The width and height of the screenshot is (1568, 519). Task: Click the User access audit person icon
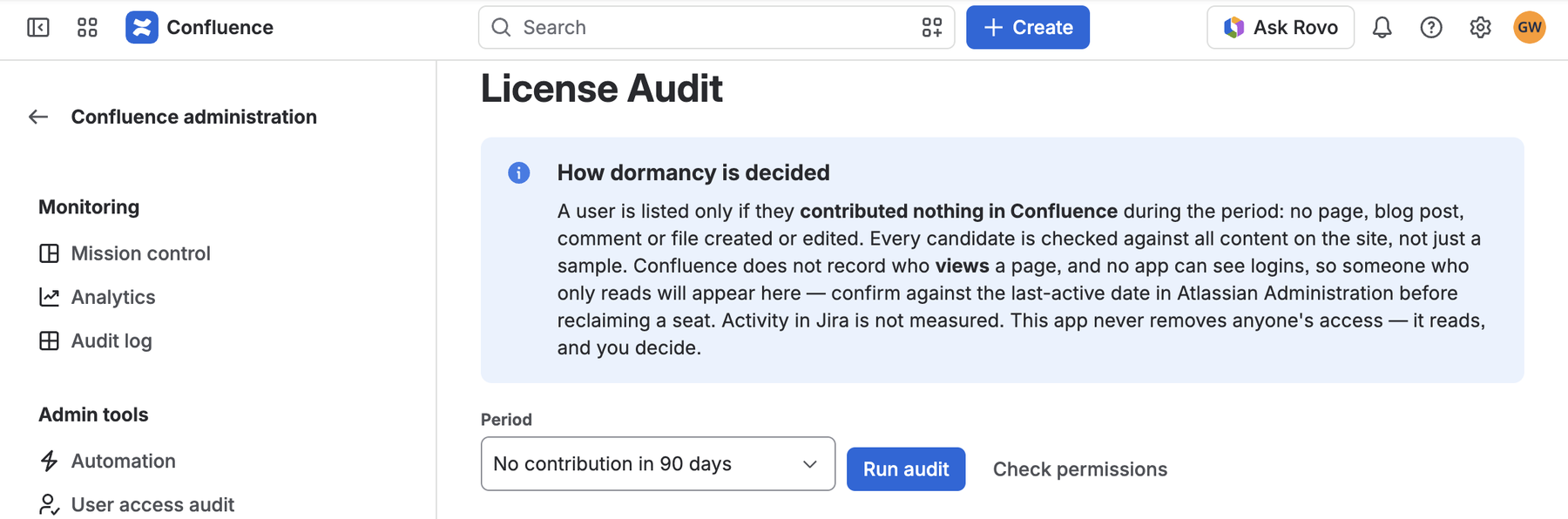(50, 504)
